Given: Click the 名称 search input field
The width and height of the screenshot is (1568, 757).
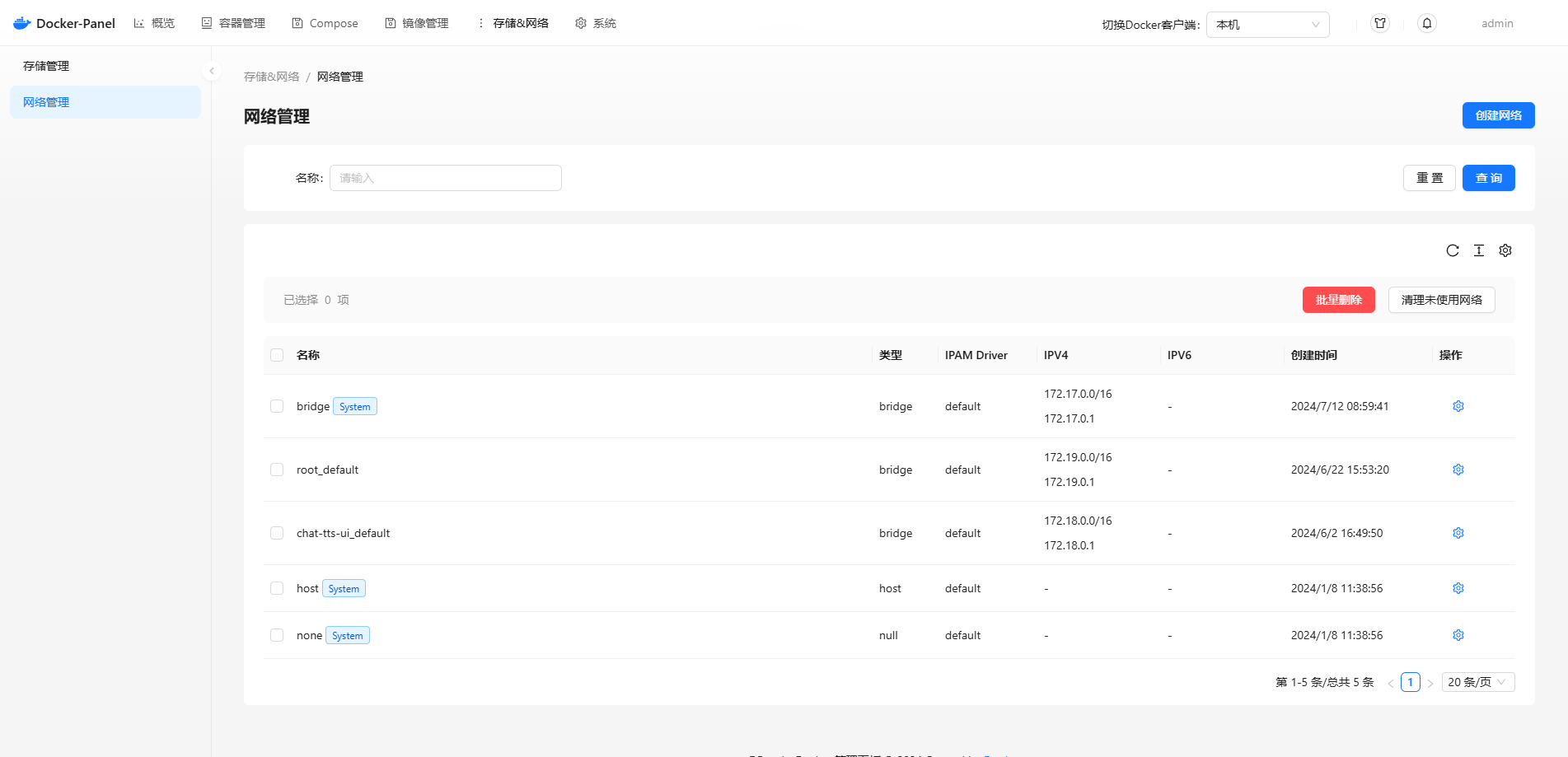Looking at the screenshot, I should (x=446, y=178).
